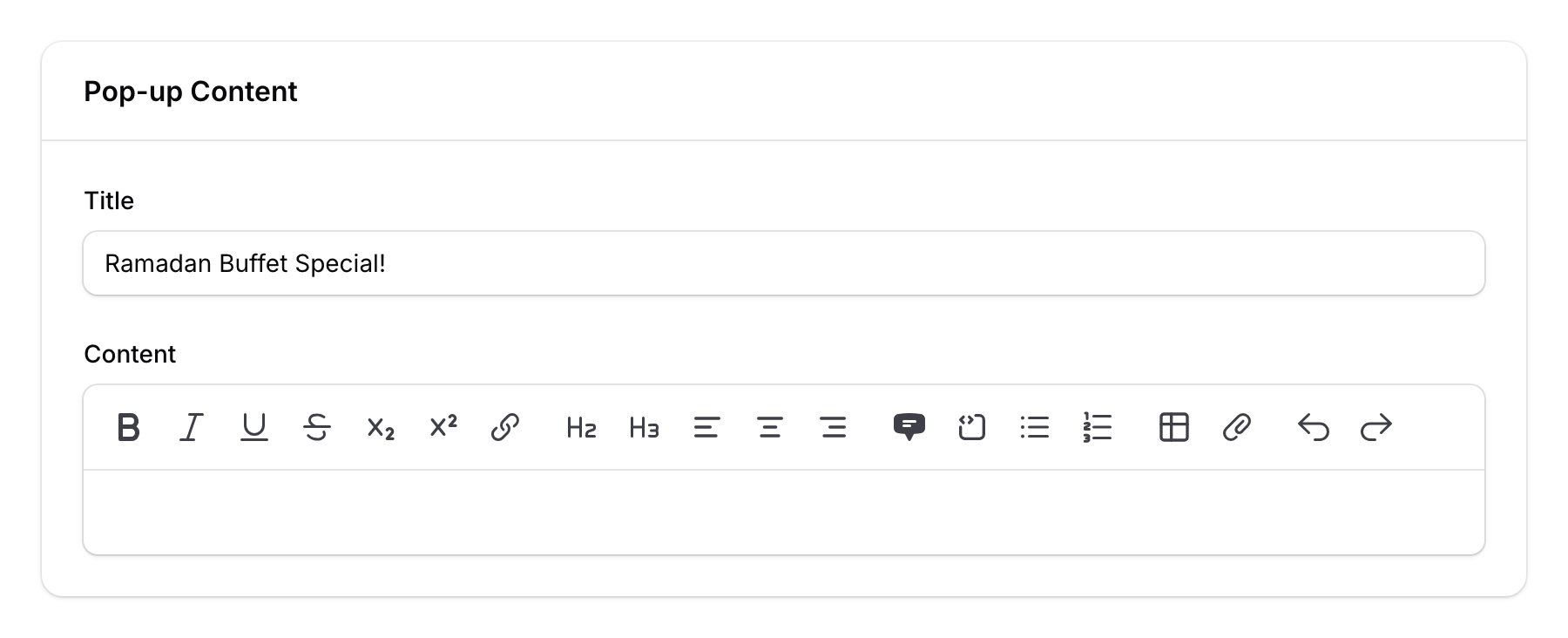Screen dimensions: 1568x638
Task: Create a numbered list
Action: (x=1098, y=427)
